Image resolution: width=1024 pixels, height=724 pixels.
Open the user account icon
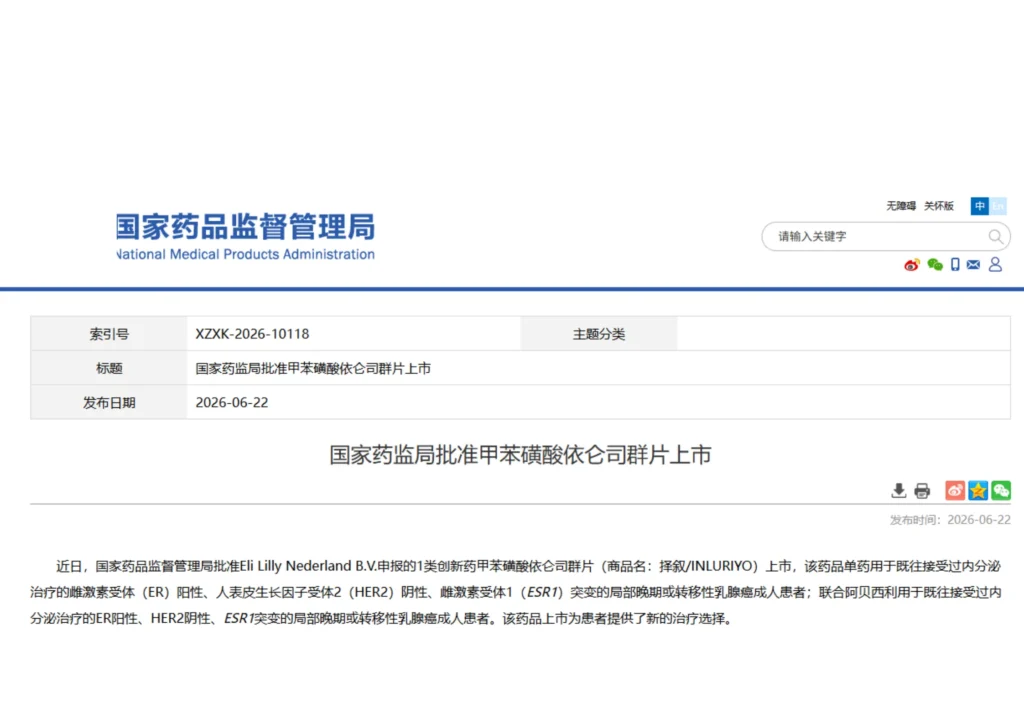point(995,264)
